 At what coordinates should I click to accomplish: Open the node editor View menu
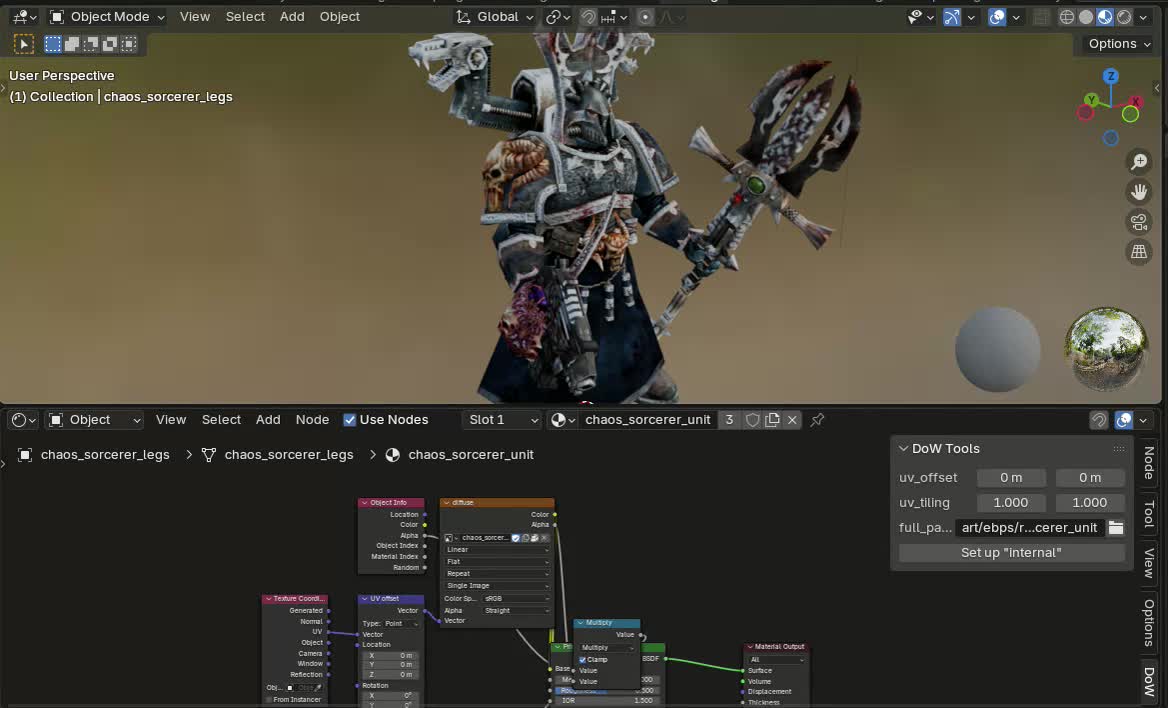(x=171, y=420)
